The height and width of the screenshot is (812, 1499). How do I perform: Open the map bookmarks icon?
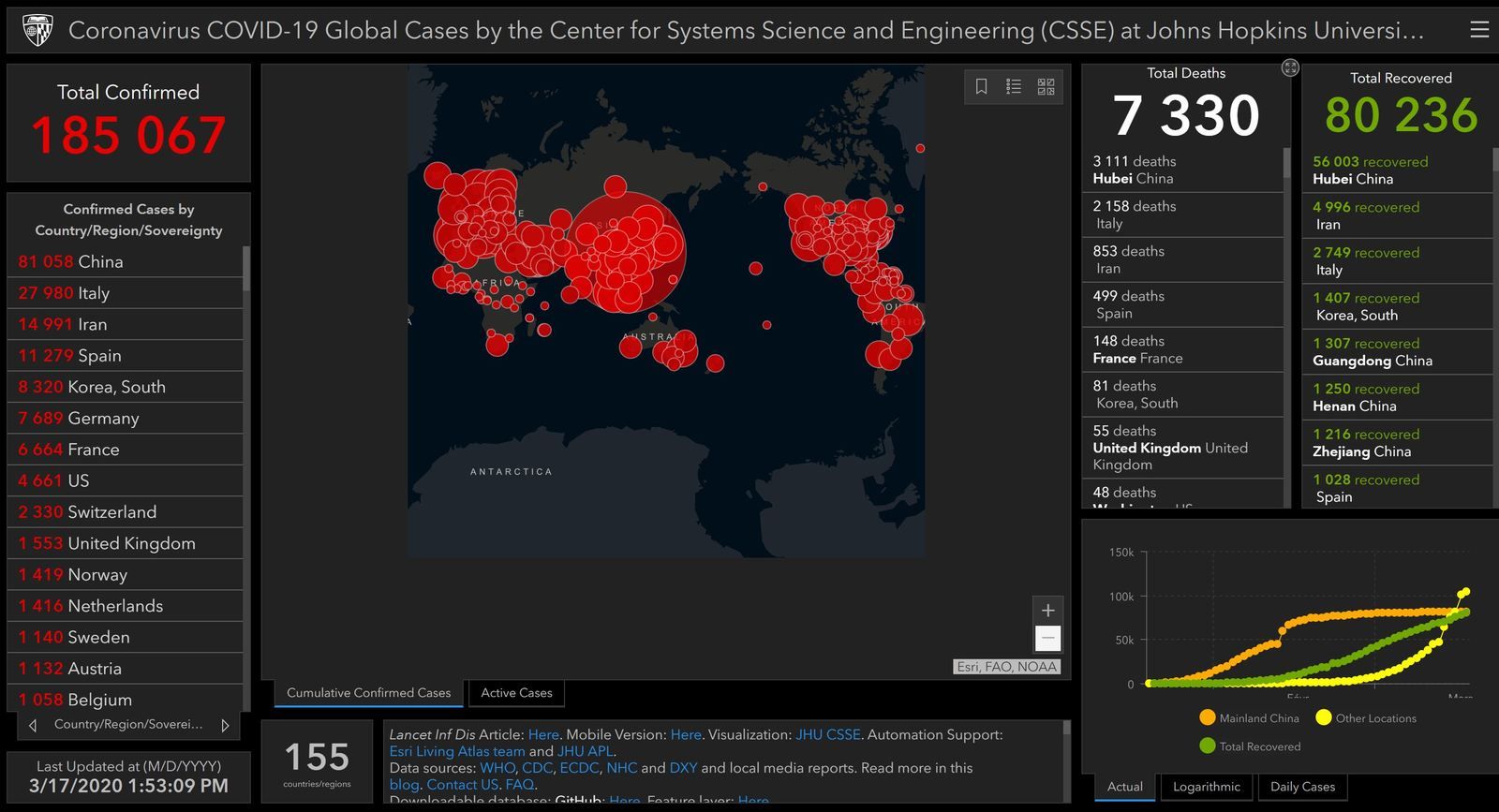click(x=981, y=87)
